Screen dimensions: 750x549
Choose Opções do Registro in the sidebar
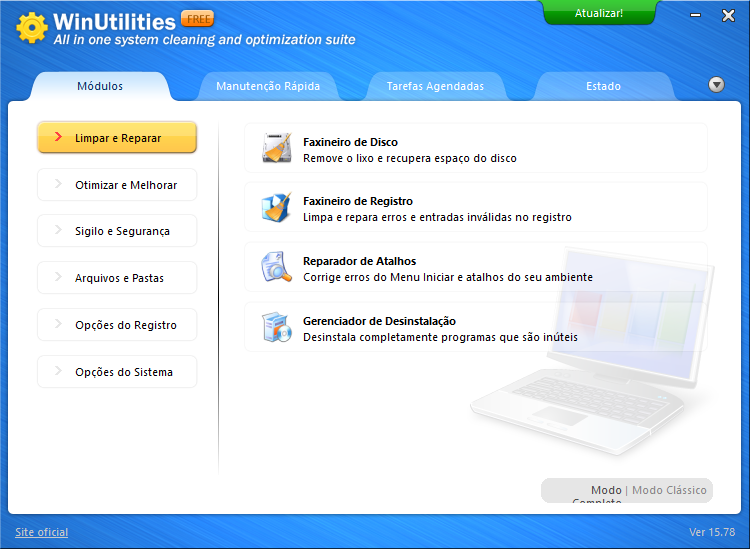tap(117, 325)
